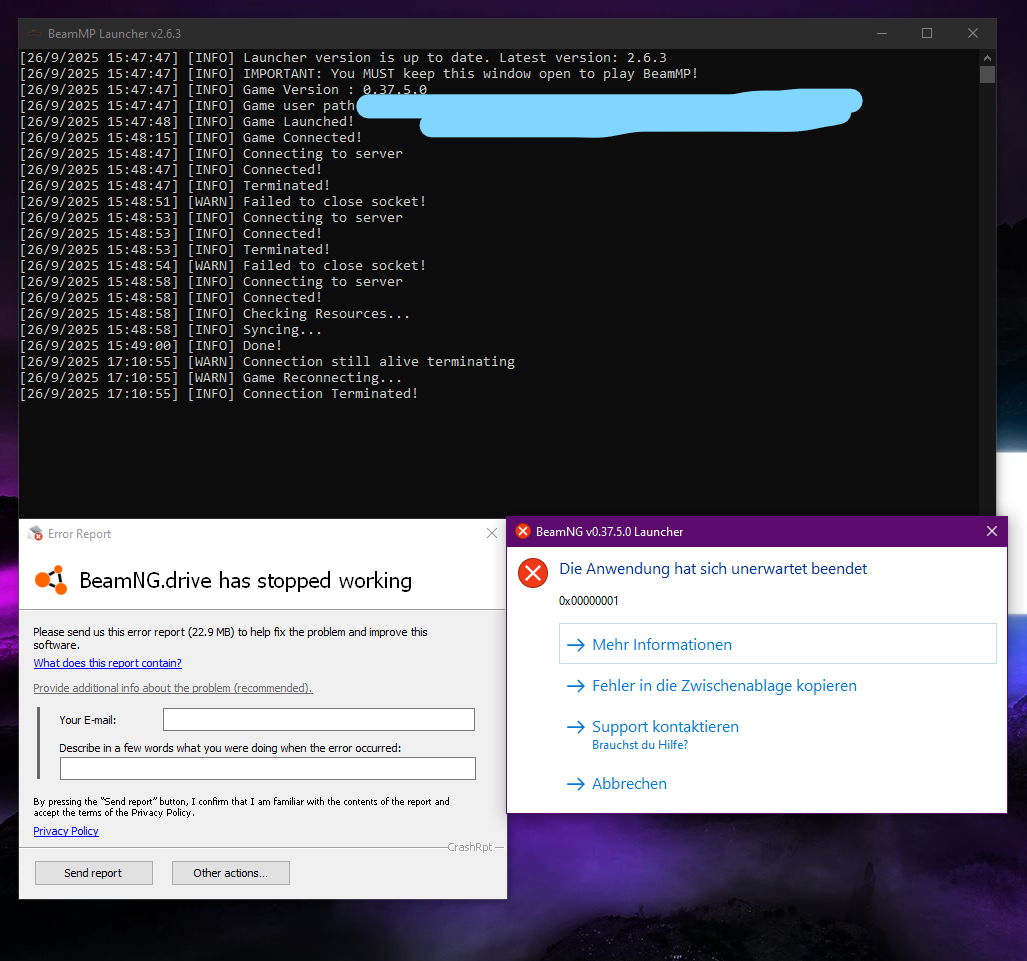Viewport: 1027px width, 961px height.
Task: Click 'Connection Terminated!' log line
Action: coord(219,394)
